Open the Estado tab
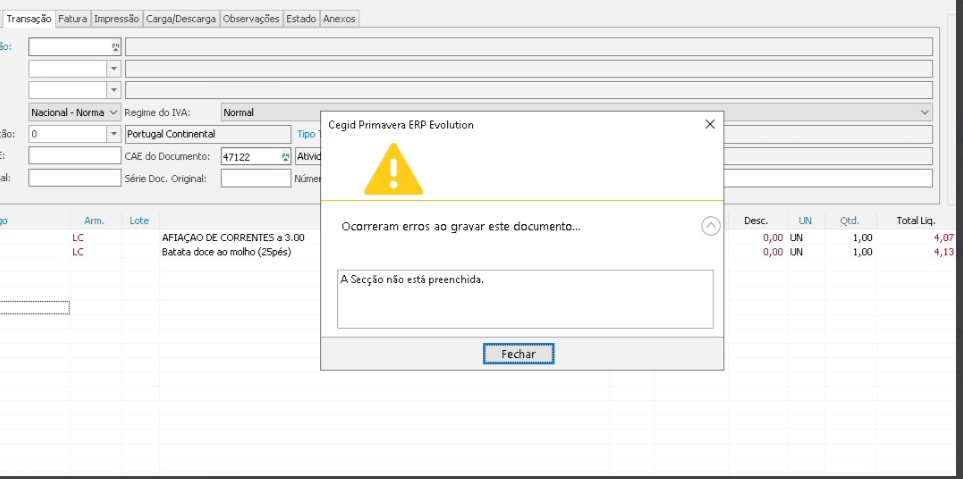This screenshot has height=479, width=963. point(300,19)
